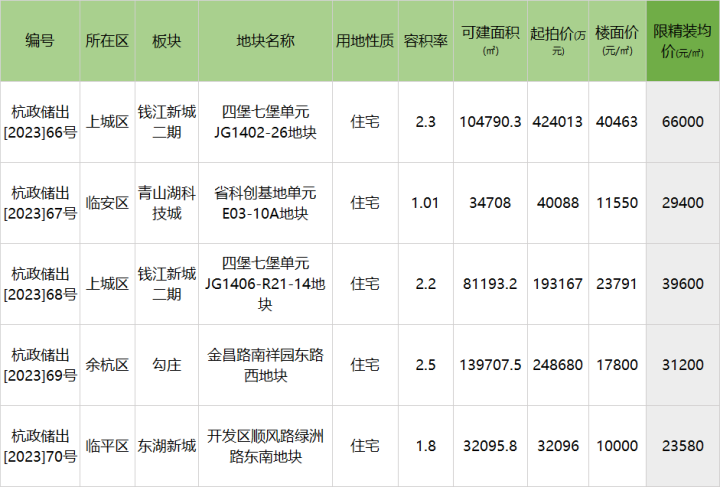720x487 pixels.
Task: Click the 139707.5 buildable area cell
Action: [490, 365]
